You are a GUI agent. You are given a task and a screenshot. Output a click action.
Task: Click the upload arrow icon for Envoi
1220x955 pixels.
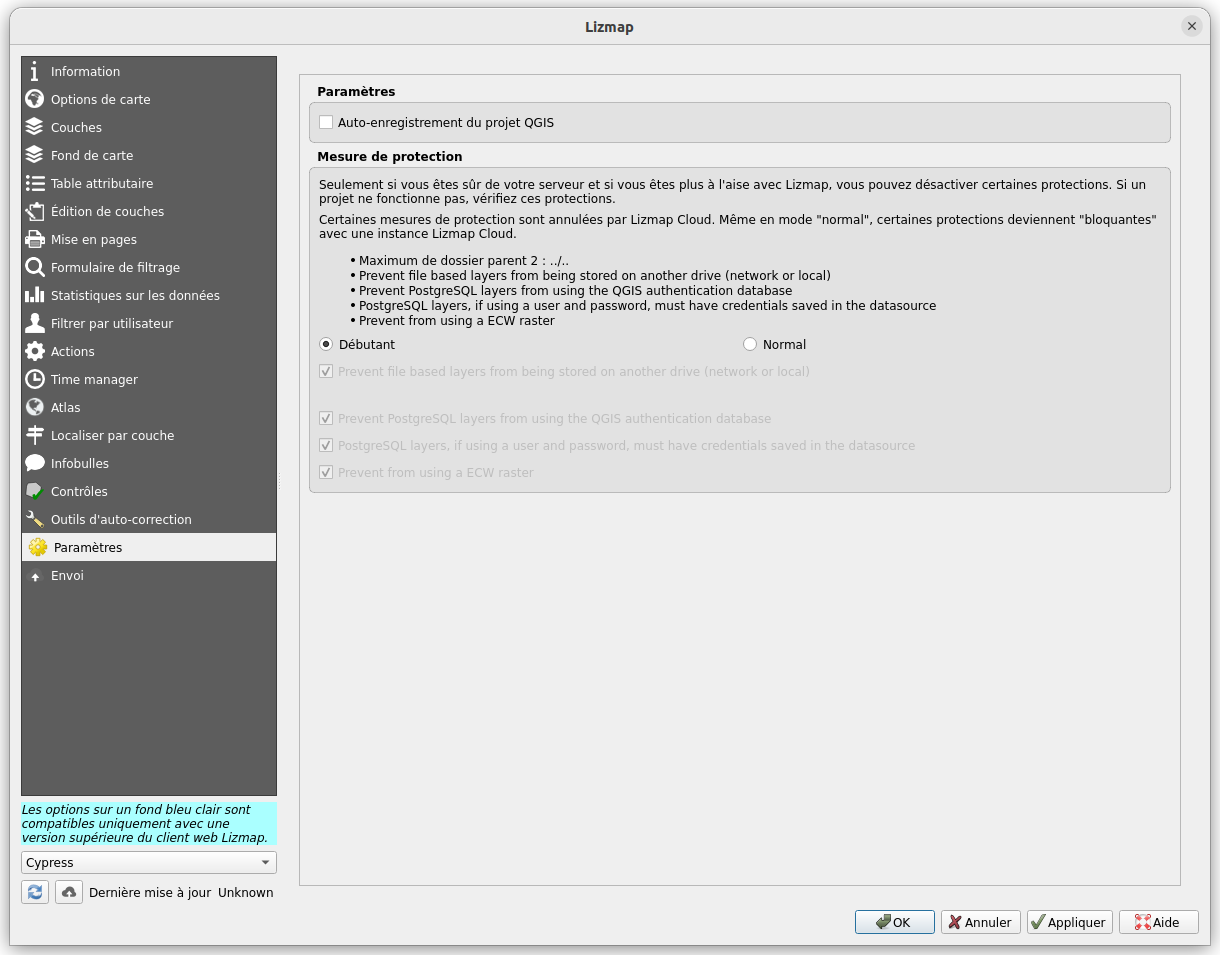pyautogui.click(x=35, y=576)
